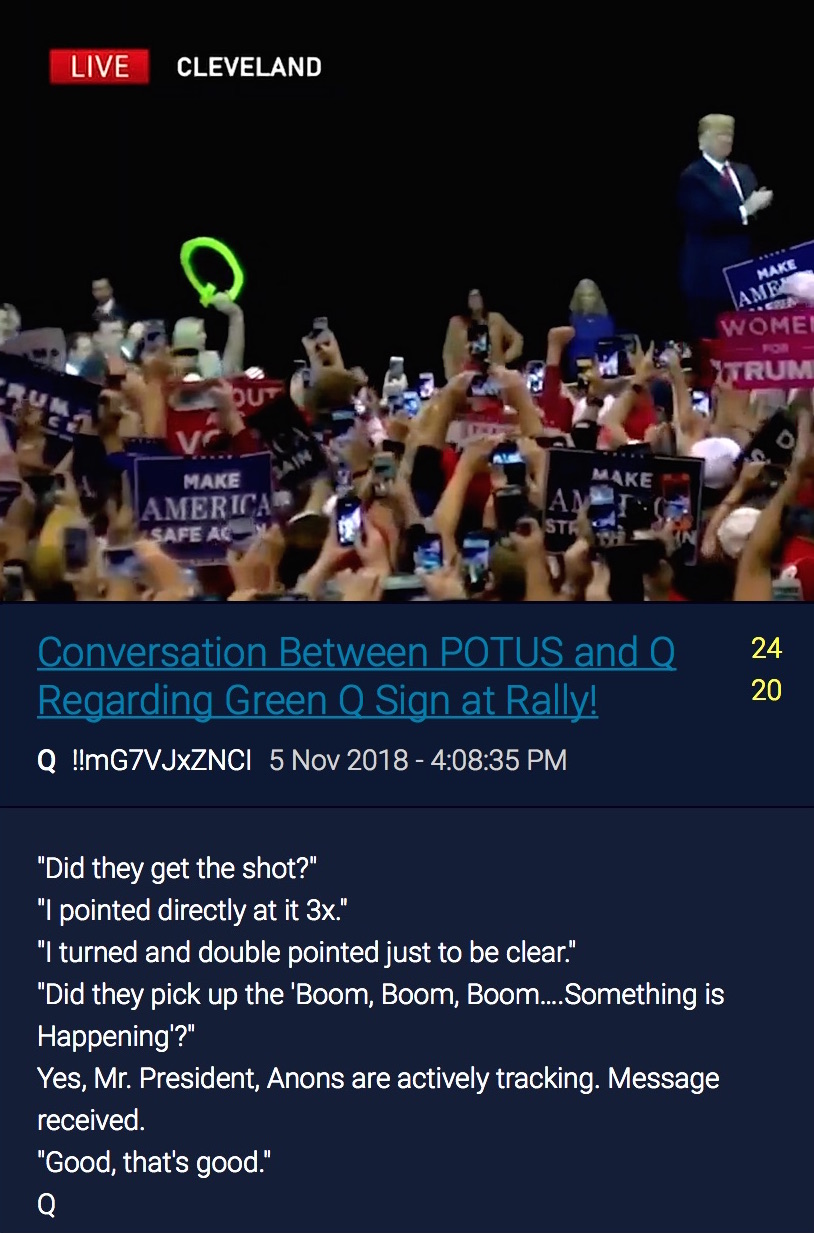
Task: Select the line "Good, that's good."
Action: click(x=155, y=1163)
